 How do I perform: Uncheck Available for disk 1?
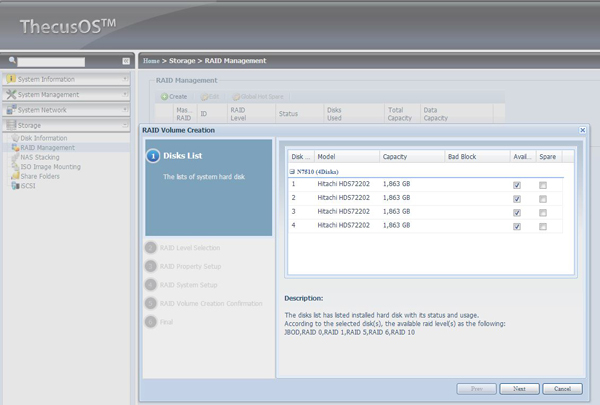516,185
